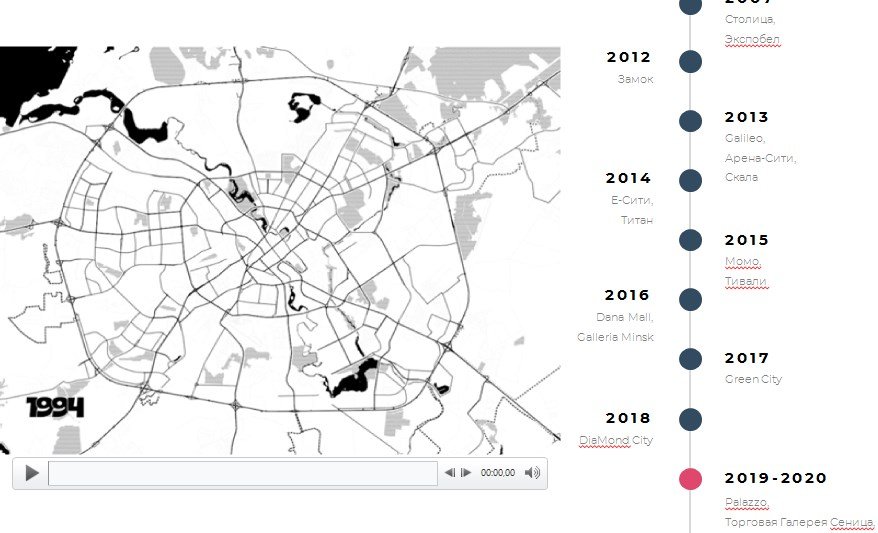
Task: Click the Minsk map video frame
Action: (280, 250)
